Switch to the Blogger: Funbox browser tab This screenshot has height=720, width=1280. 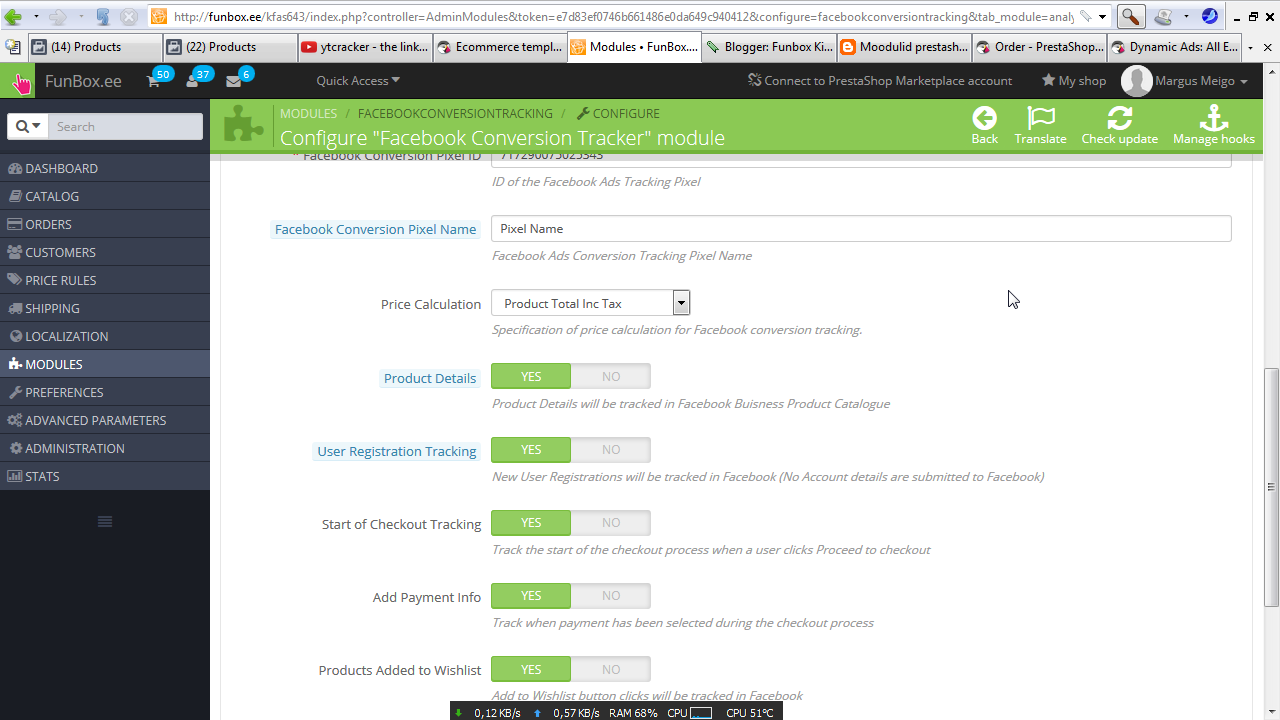tap(769, 47)
